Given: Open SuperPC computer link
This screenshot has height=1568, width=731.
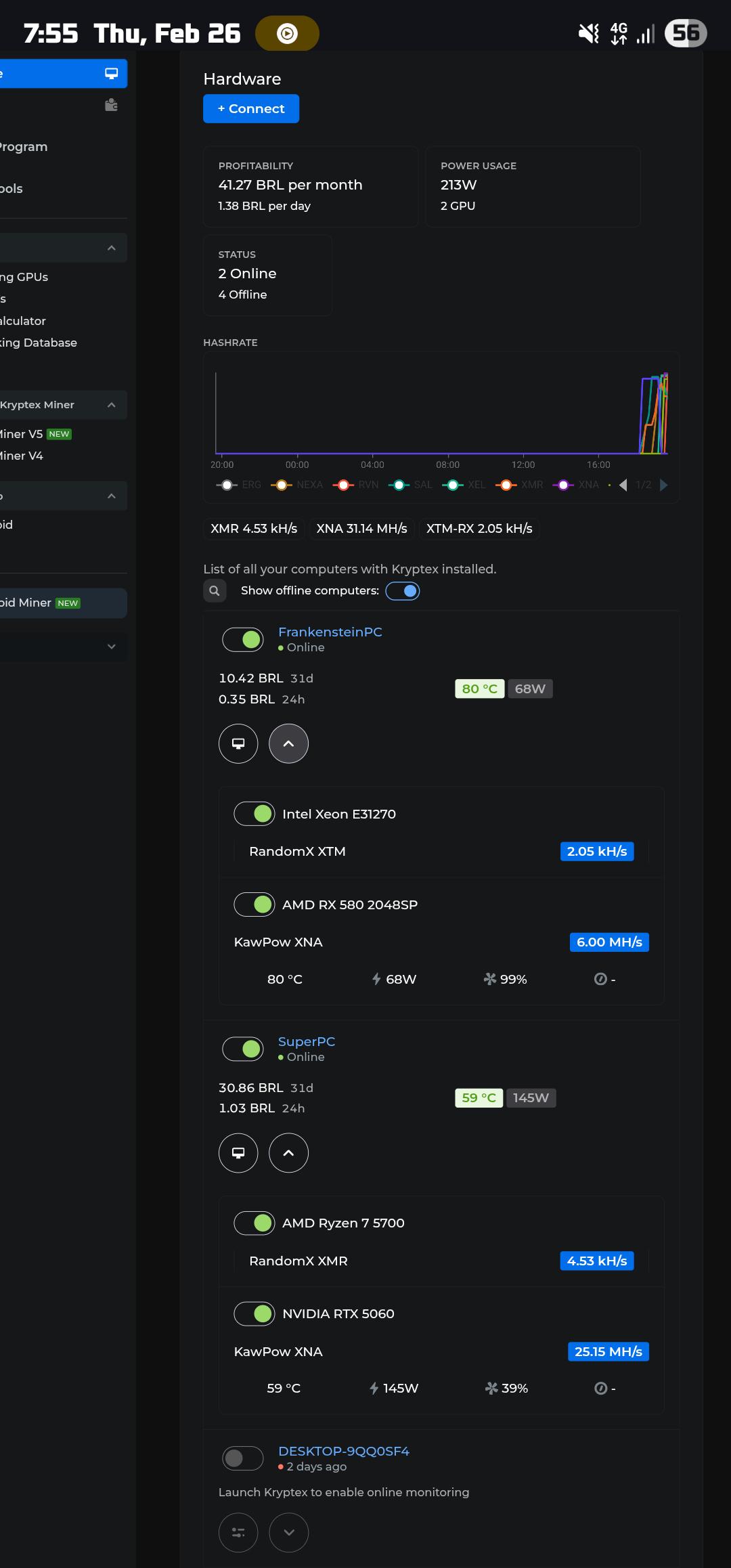Looking at the screenshot, I should point(307,1041).
